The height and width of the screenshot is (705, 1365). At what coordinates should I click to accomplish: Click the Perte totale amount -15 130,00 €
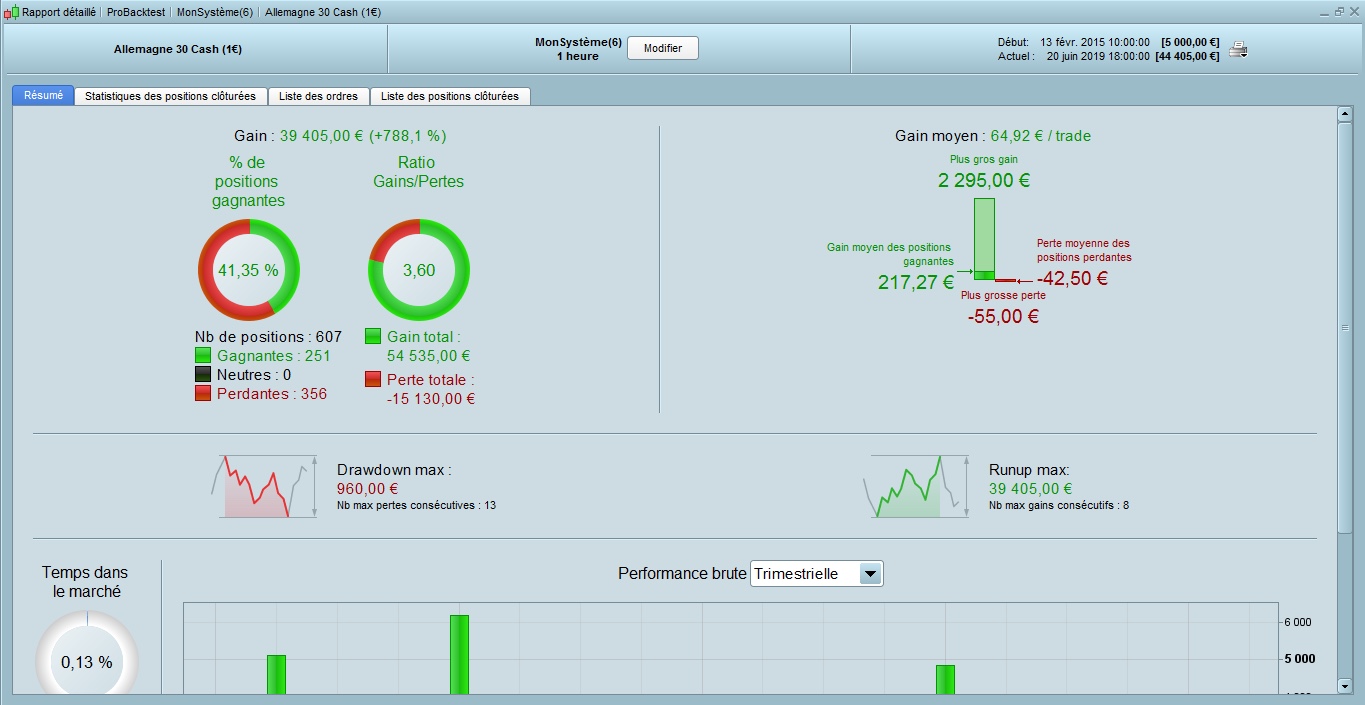point(431,398)
